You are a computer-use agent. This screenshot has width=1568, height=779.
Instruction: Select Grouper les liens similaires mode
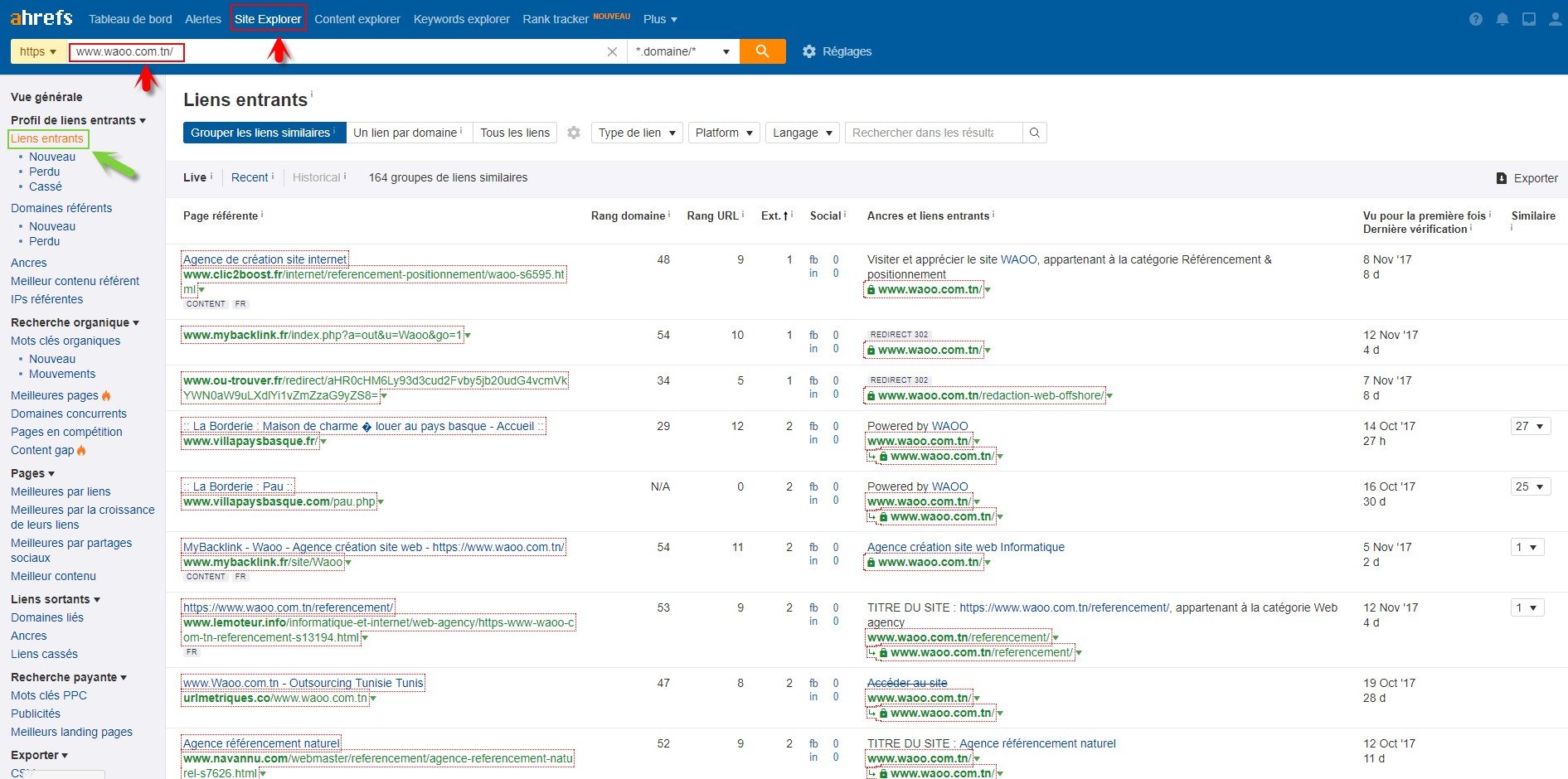[265, 133]
